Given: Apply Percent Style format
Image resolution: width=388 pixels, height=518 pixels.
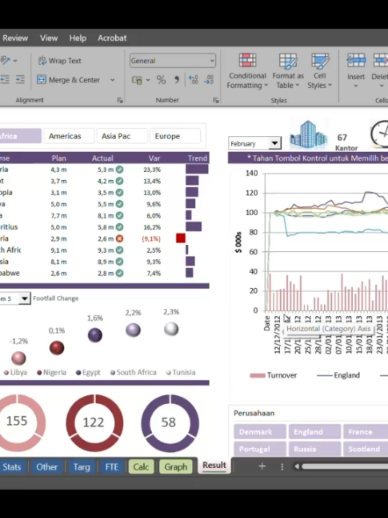Looking at the screenshot, I should [x=161, y=80].
